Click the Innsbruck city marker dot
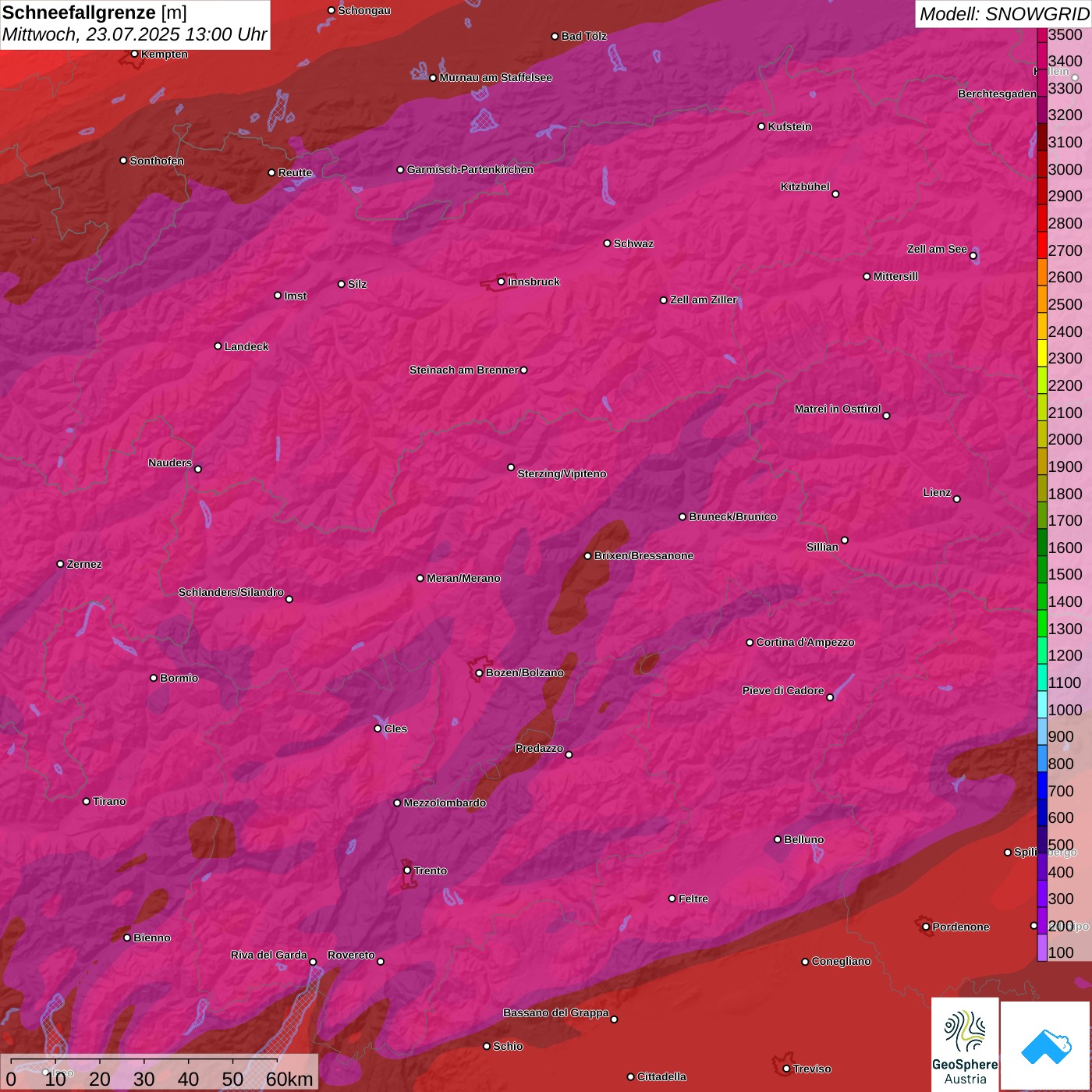 (502, 282)
